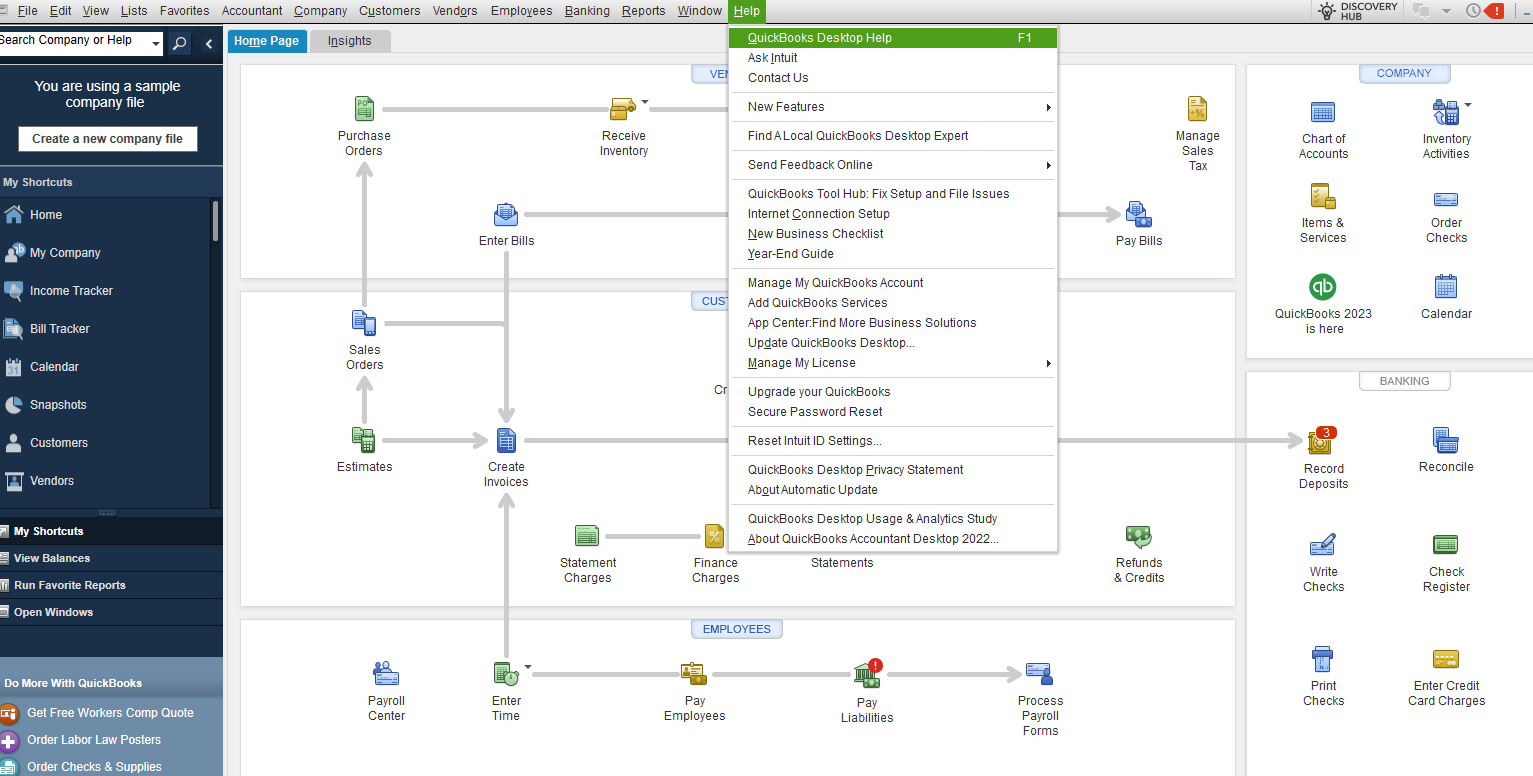The height and width of the screenshot is (776, 1533).
Task: Select Update QuickBooks Desktop menu entry
Action: click(x=831, y=343)
